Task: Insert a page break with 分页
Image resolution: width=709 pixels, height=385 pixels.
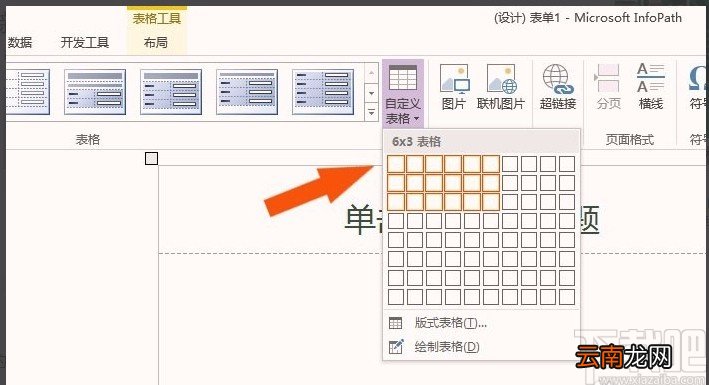Action: (x=608, y=87)
